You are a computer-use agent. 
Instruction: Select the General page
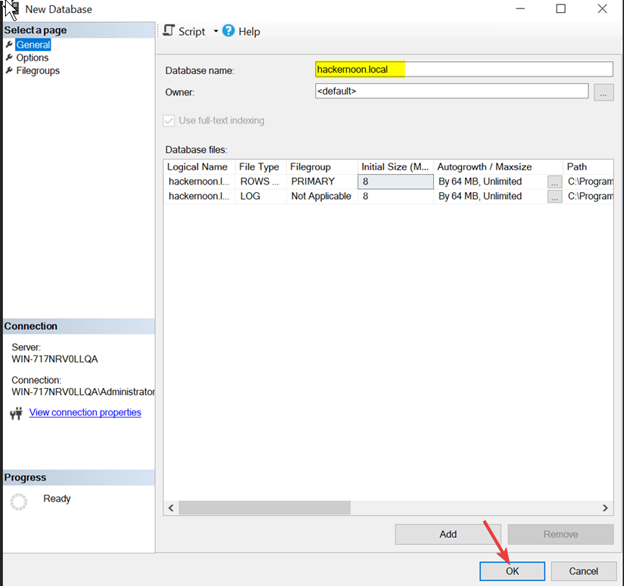pos(33,45)
